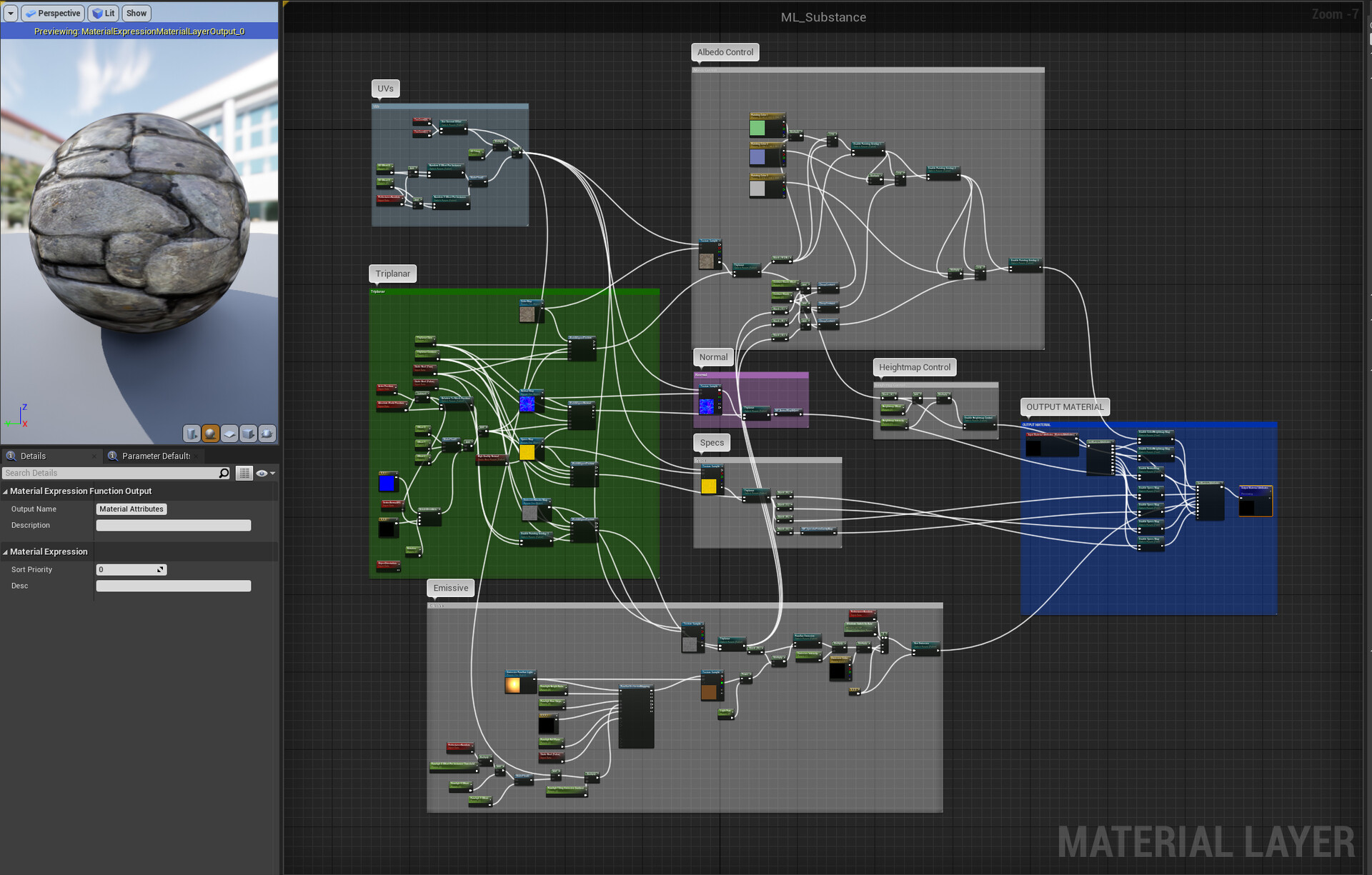Set the preview mesh to cylinder

click(192, 434)
